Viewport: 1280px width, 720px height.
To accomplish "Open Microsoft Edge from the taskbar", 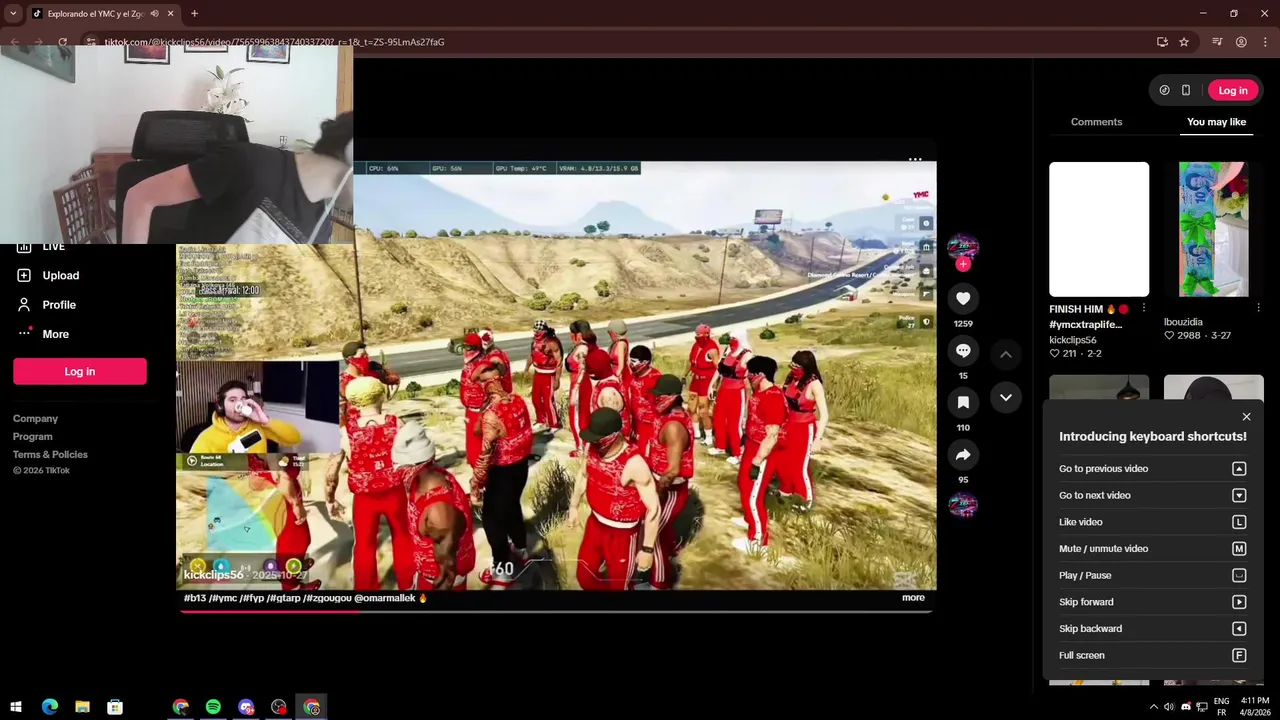I will tap(50, 707).
